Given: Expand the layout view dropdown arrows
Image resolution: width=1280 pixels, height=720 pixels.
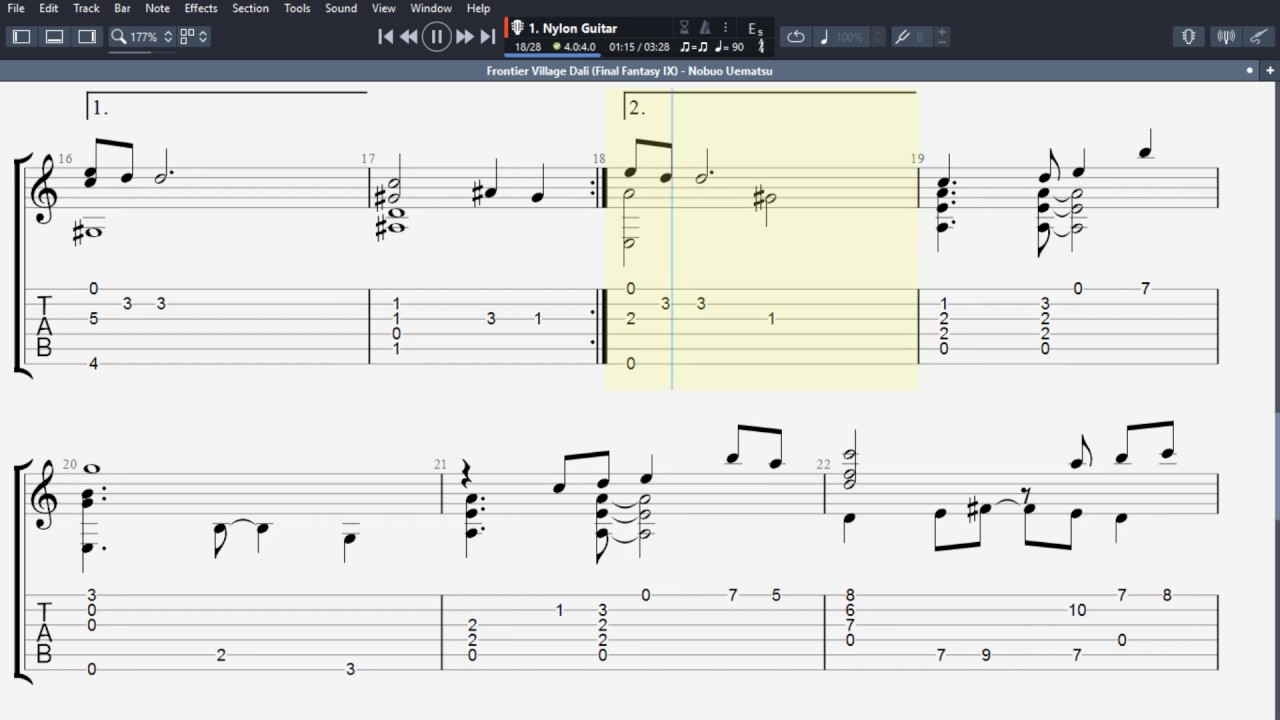Looking at the screenshot, I should tap(203, 37).
